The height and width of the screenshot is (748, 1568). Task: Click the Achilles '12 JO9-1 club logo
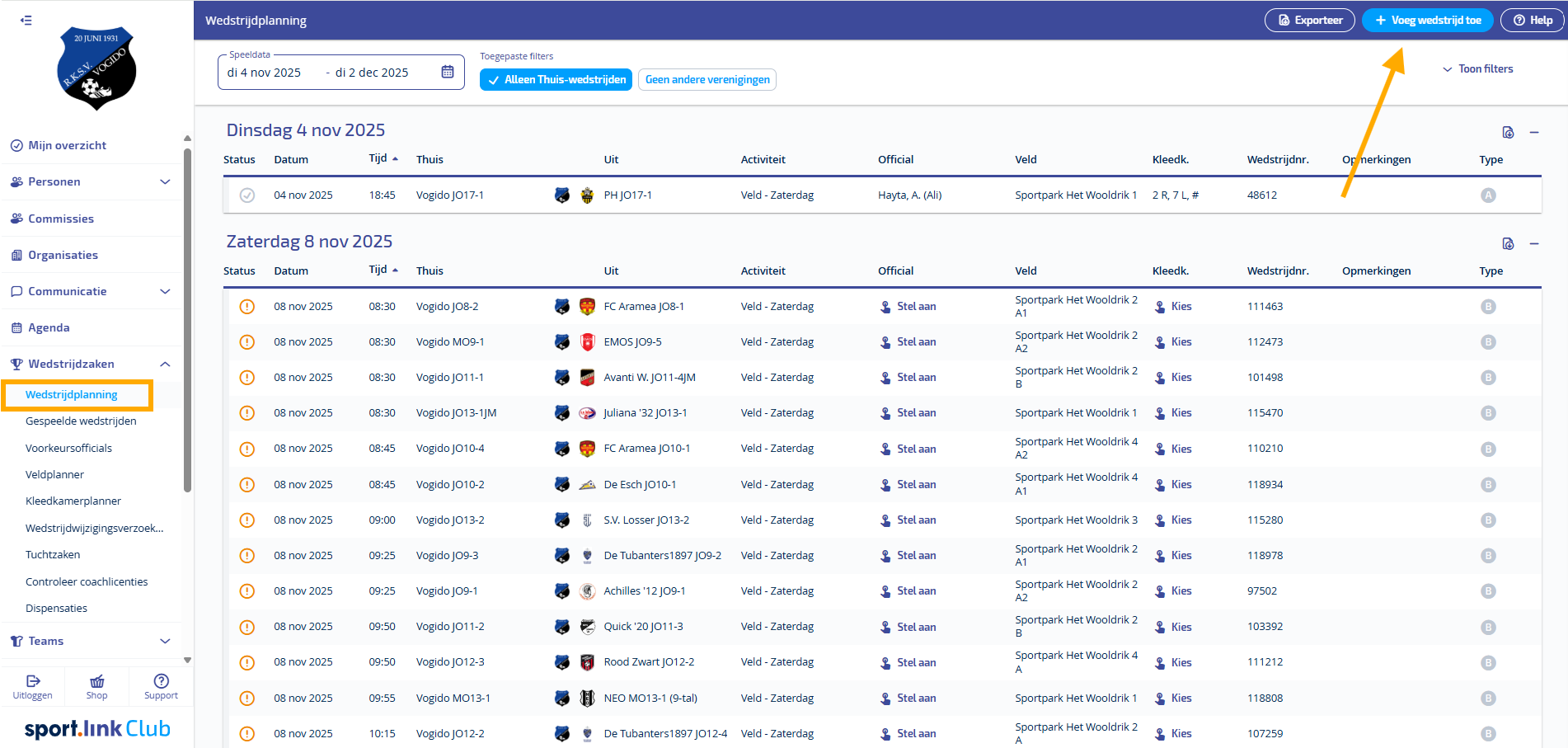[x=587, y=591]
